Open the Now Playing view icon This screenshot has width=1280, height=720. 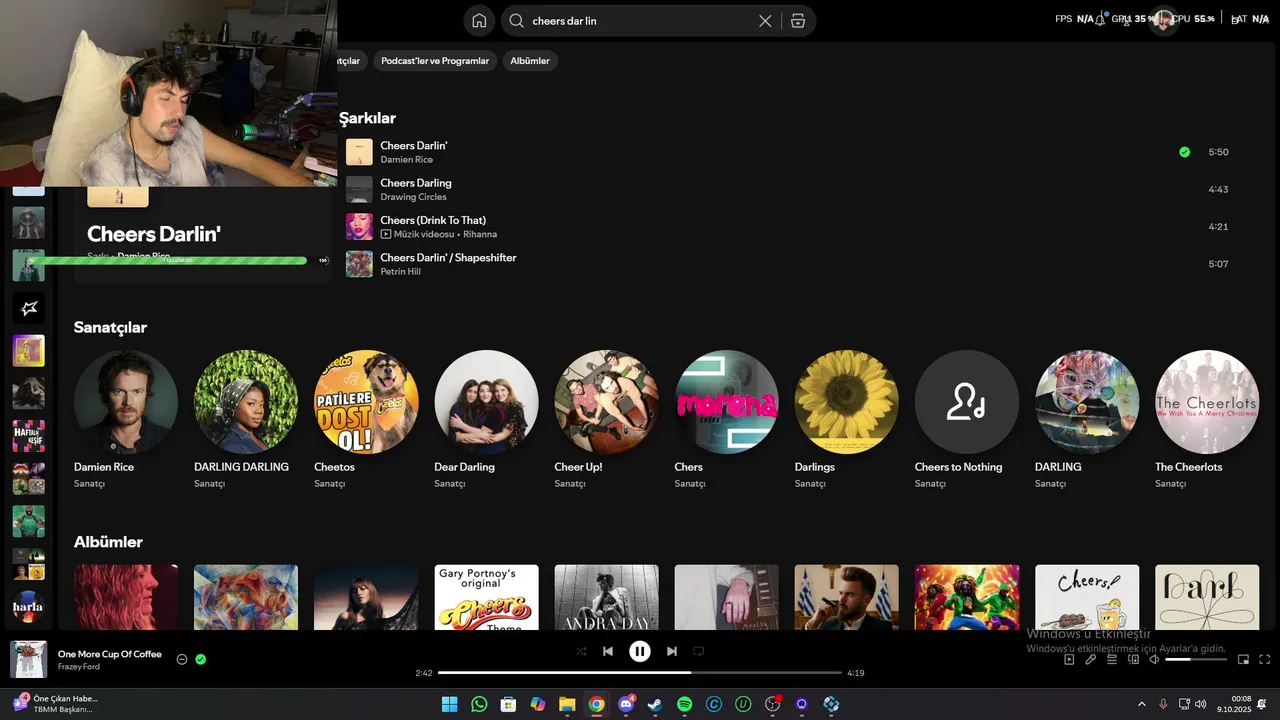tap(1069, 659)
